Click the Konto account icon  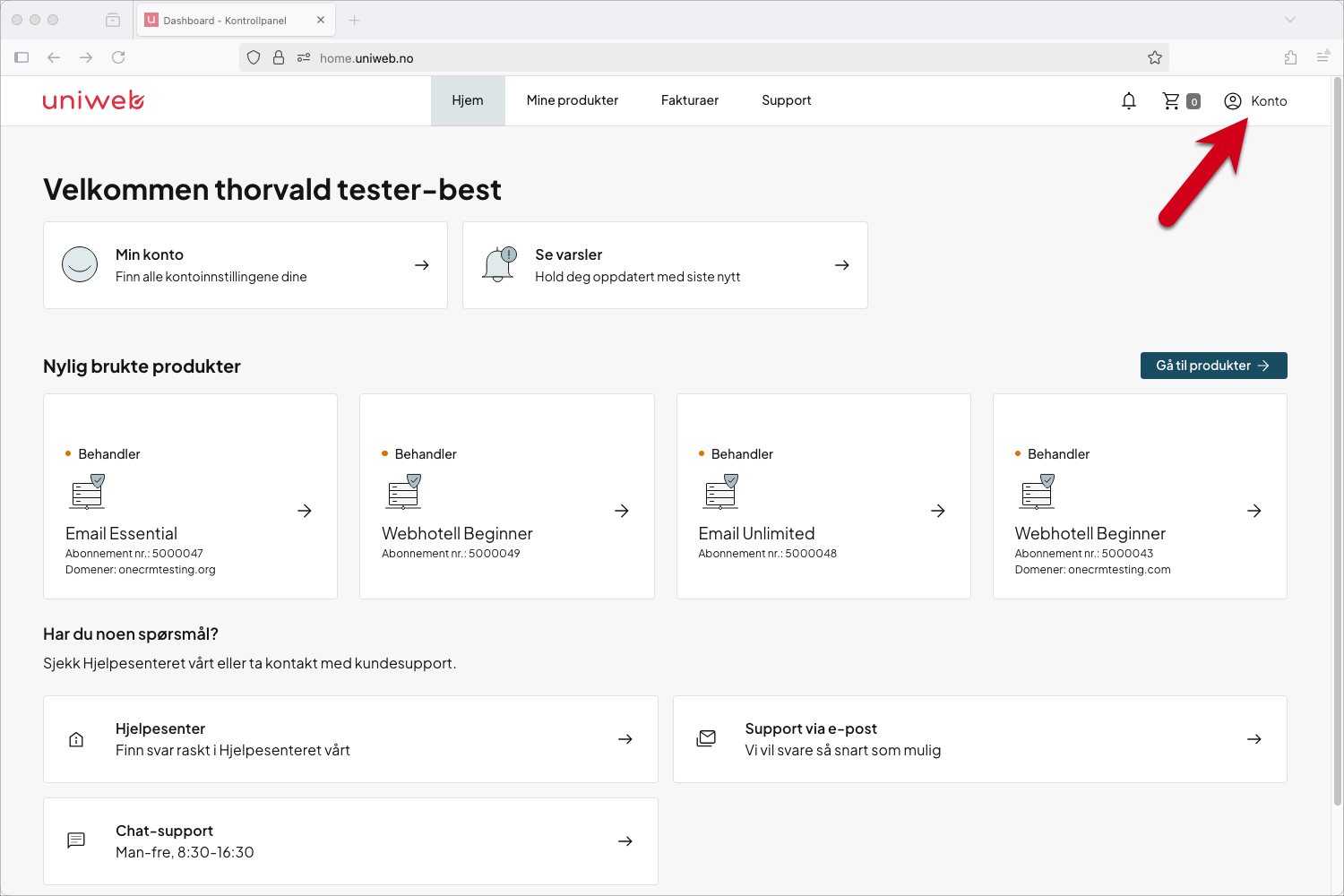(1233, 101)
